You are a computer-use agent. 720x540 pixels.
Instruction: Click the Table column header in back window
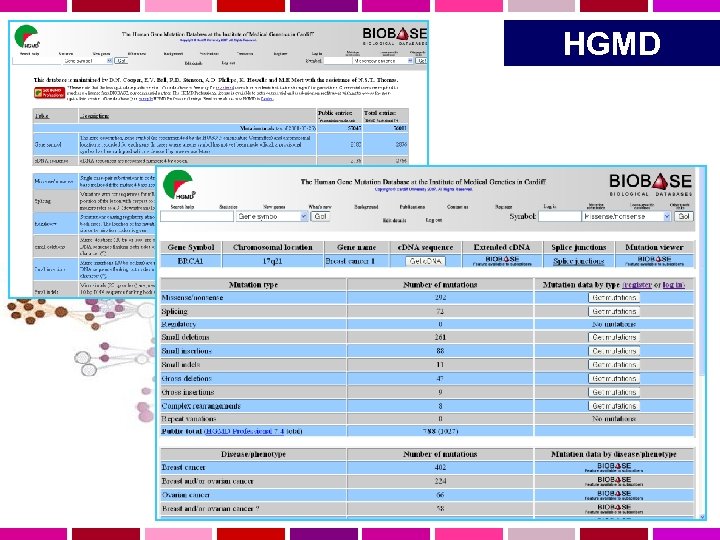(x=42, y=116)
